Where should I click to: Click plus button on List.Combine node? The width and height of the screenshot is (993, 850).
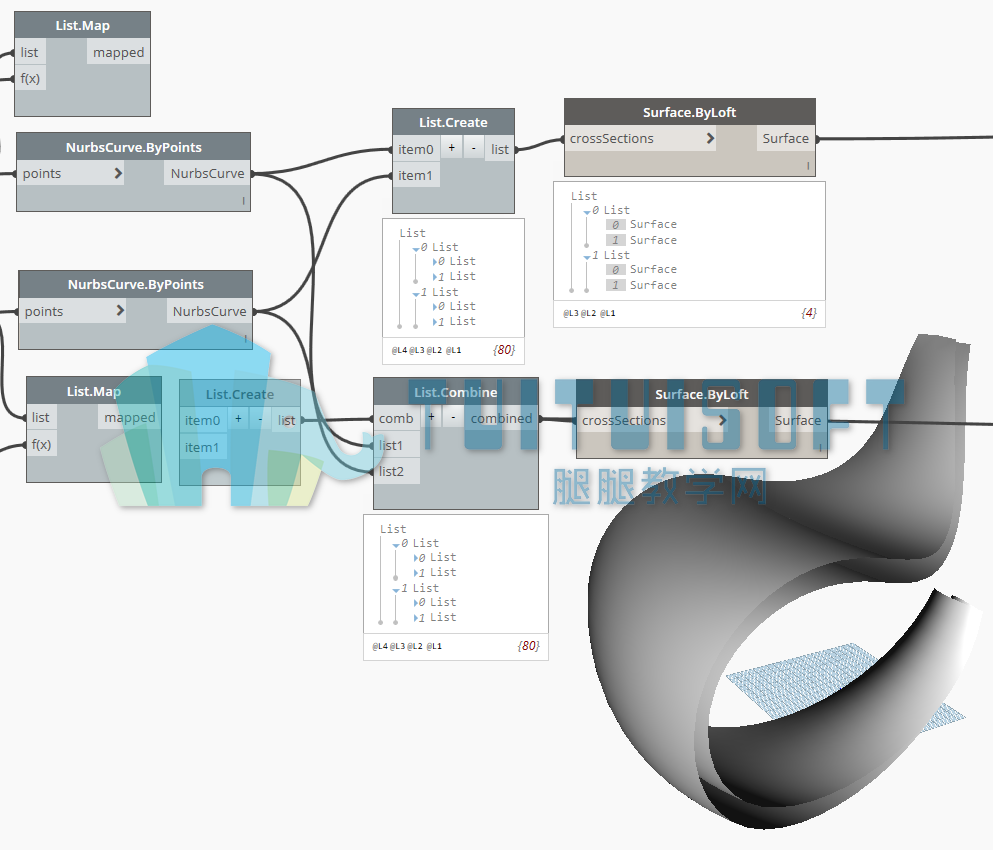[431, 417]
